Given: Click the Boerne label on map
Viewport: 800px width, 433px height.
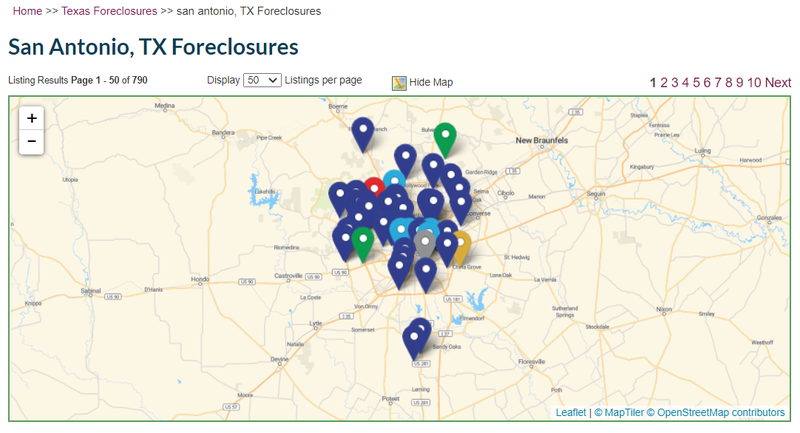Looking at the screenshot, I should [x=338, y=107].
